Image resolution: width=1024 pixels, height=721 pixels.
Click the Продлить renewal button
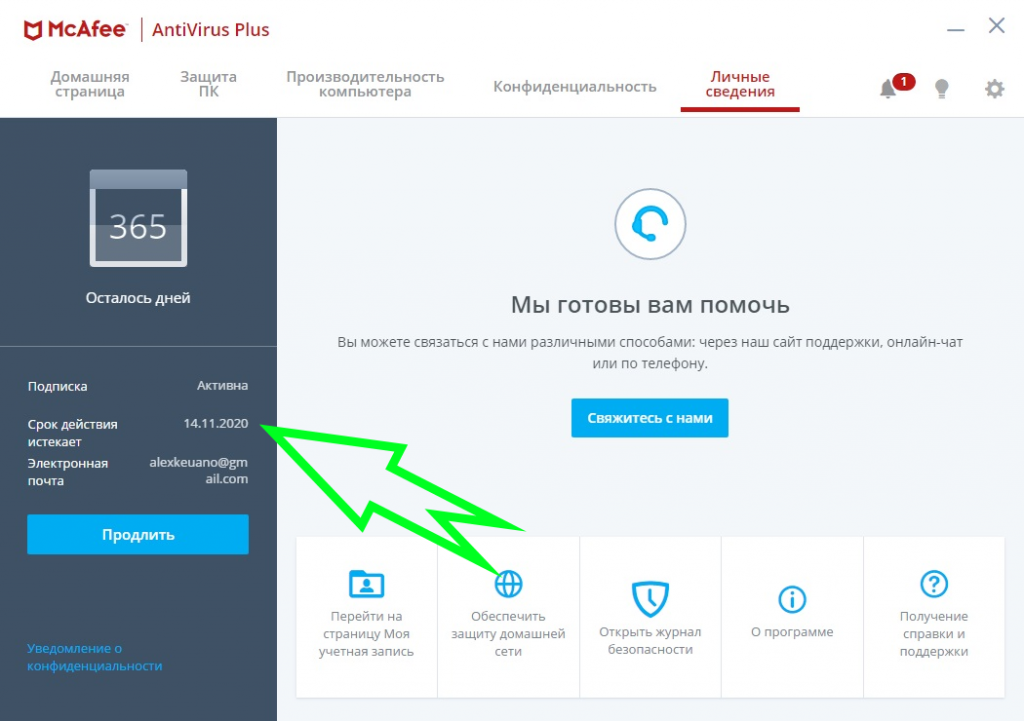tap(138, 534)
